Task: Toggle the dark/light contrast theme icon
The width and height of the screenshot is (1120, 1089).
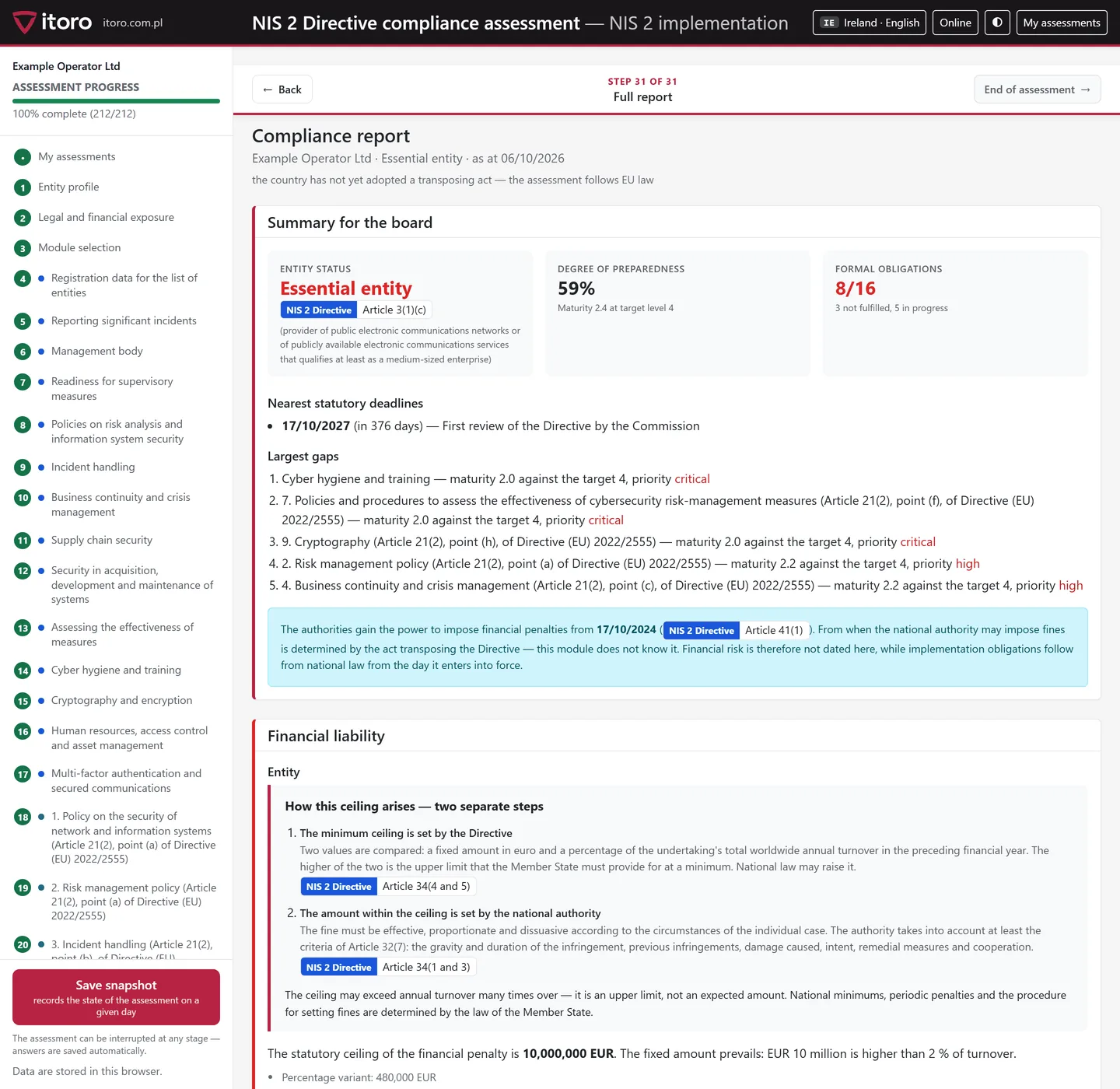Action: [997, 23]
